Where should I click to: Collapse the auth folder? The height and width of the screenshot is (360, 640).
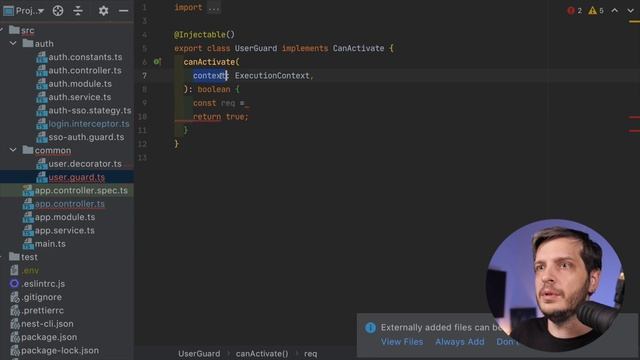point(13,43)
